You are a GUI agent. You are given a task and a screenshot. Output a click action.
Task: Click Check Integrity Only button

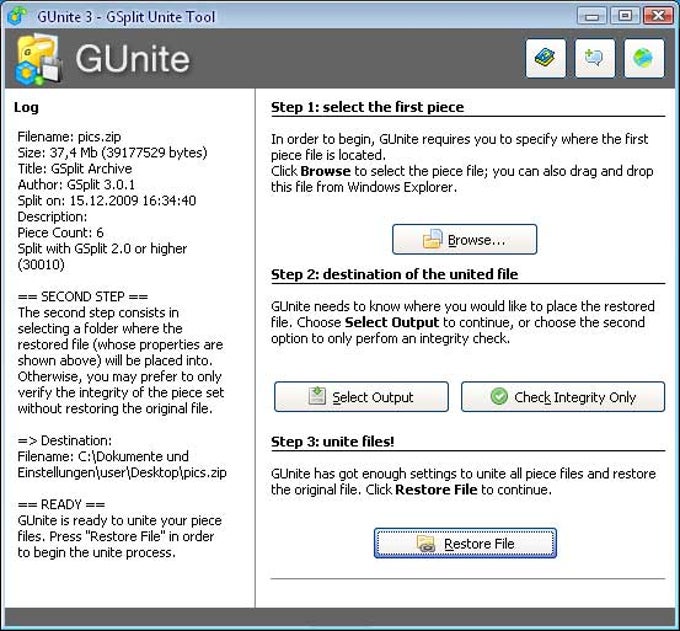(563, 397)
